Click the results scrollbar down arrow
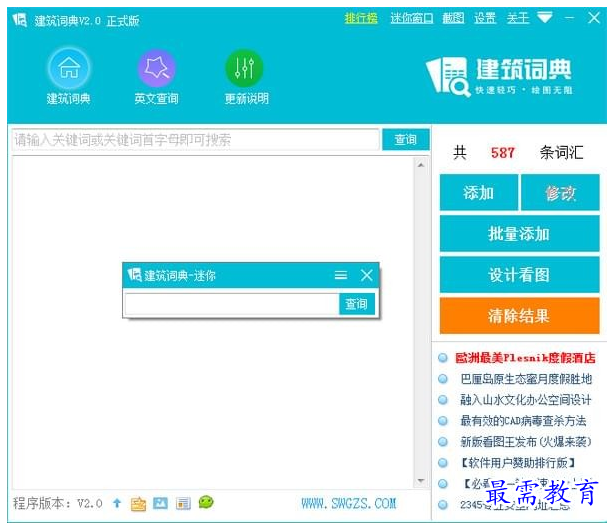 point(421,481)
